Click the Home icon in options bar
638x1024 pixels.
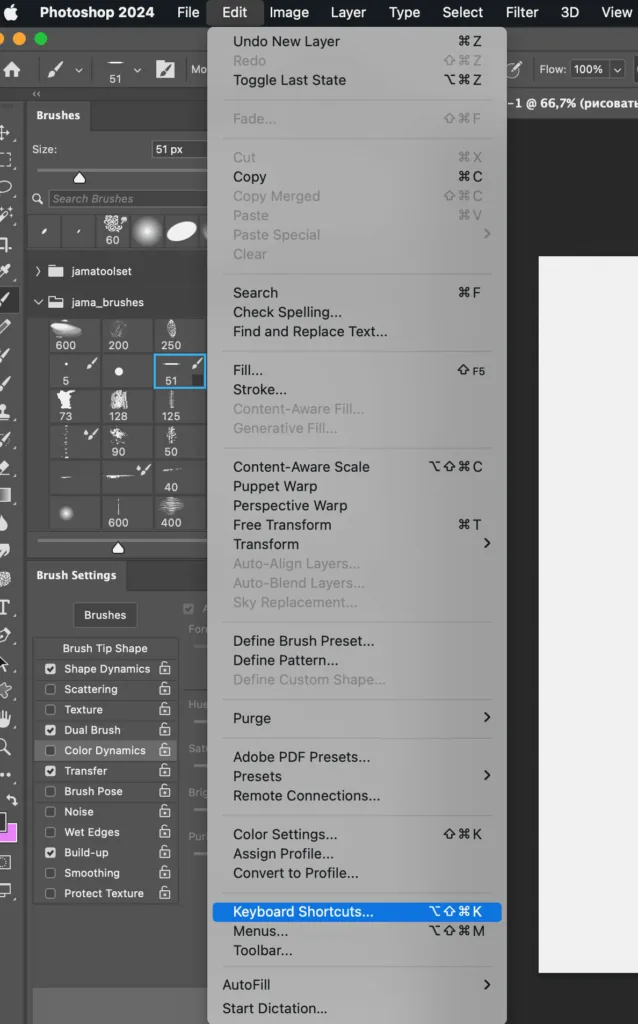pyautogui.click(x=12, y=69)
